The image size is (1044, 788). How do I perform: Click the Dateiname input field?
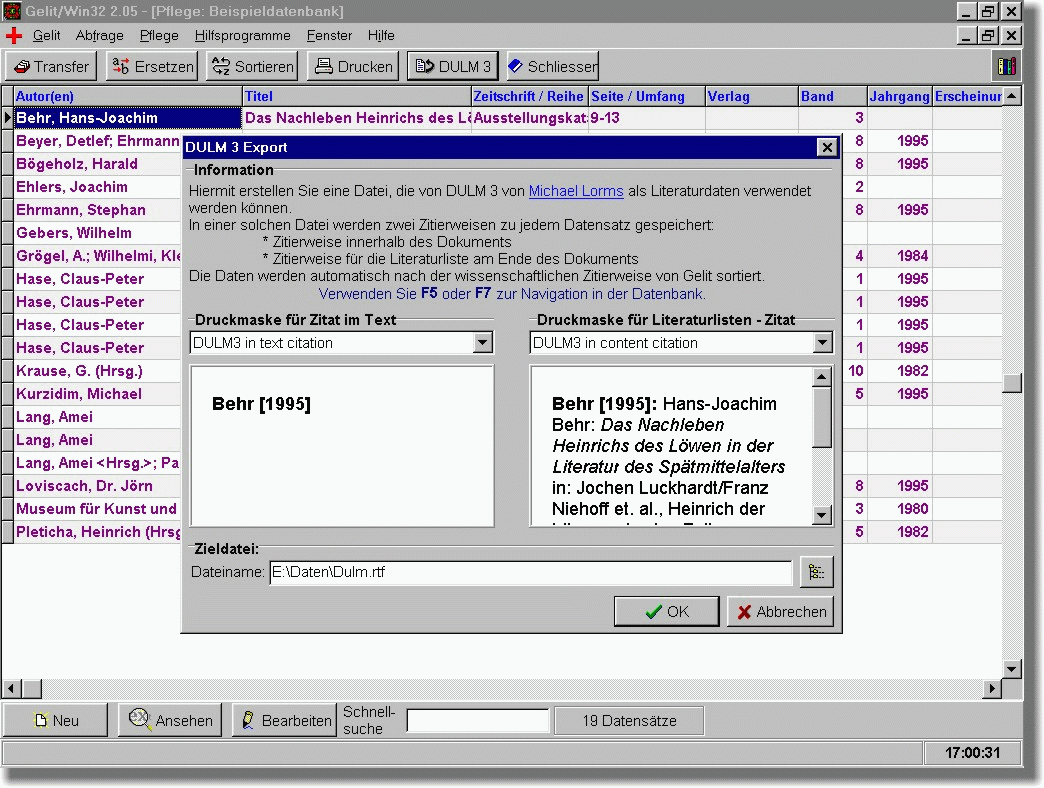(x=531, y=572)
